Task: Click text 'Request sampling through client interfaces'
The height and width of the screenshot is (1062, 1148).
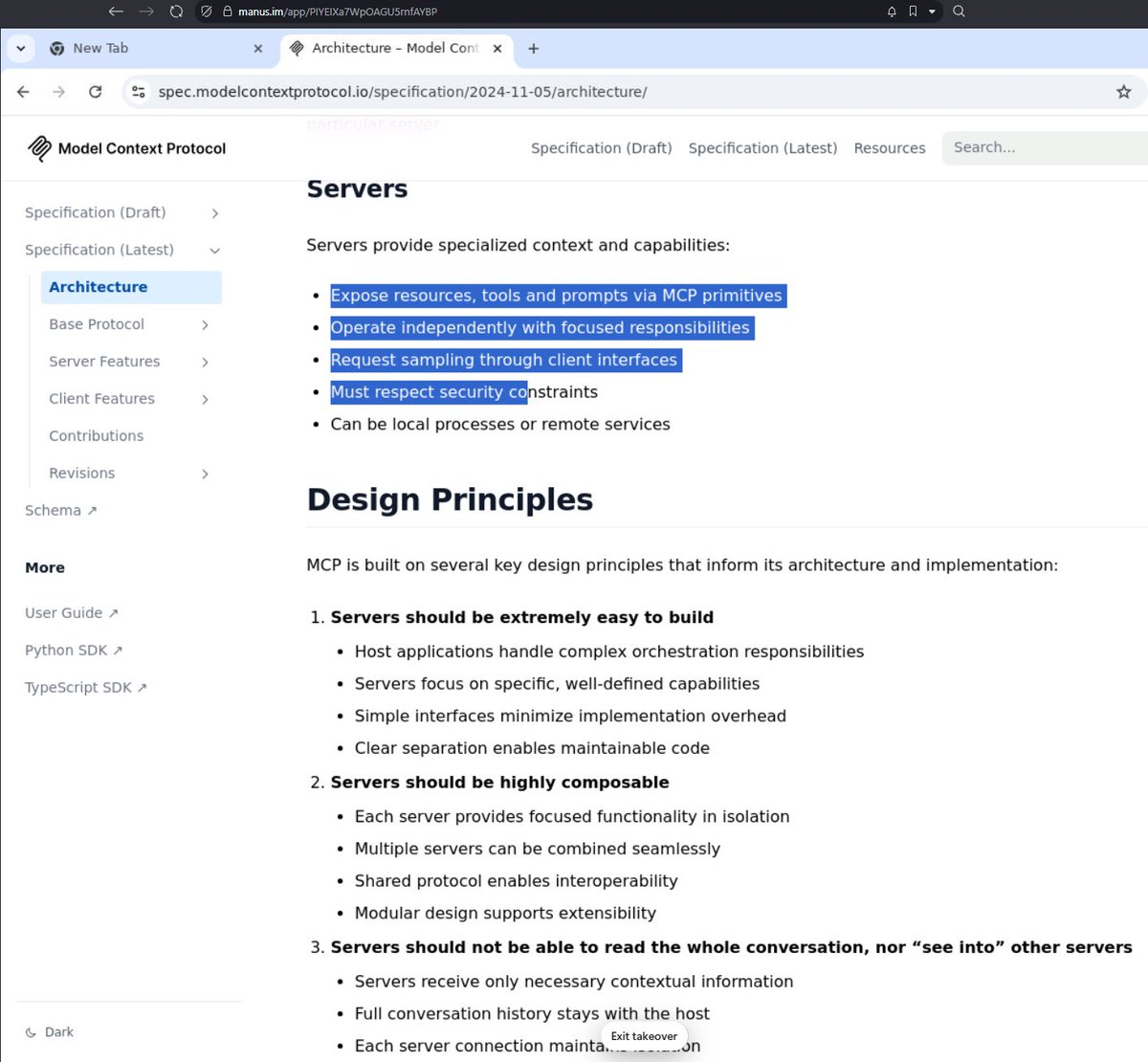Action: (x=504, y=361)
